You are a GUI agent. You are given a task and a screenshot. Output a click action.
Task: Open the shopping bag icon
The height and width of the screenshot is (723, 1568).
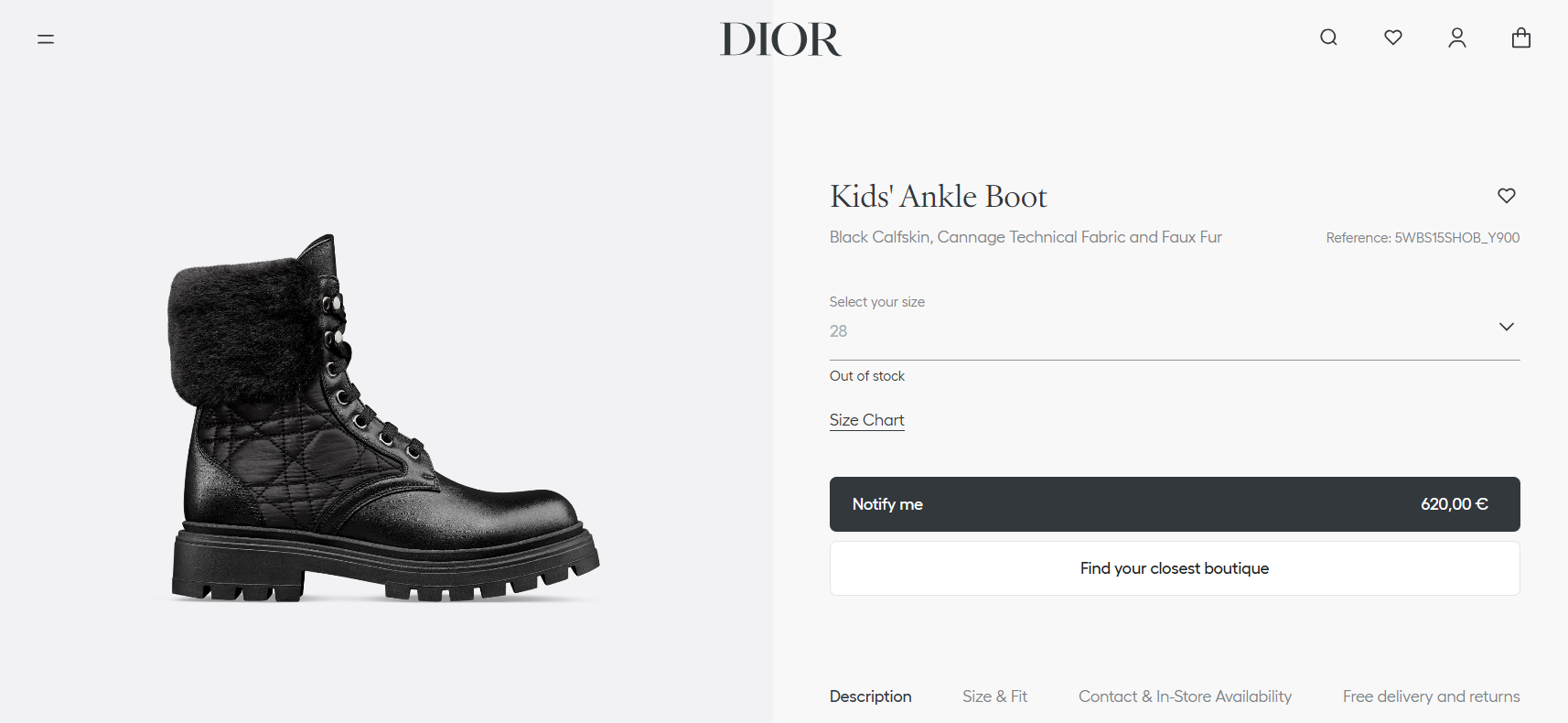click(1521, 38)
